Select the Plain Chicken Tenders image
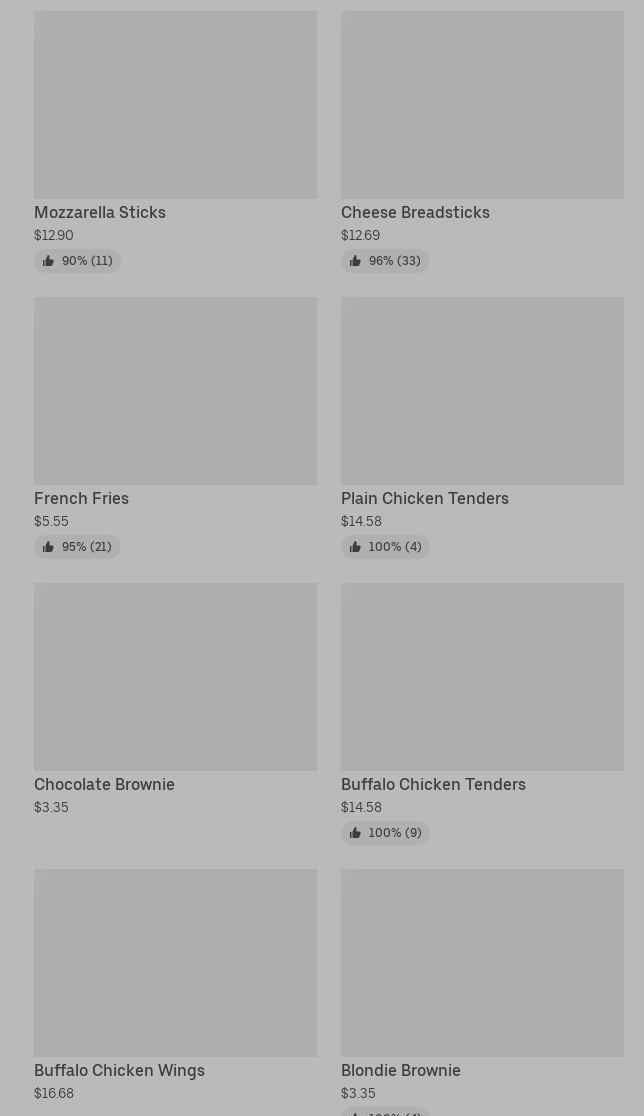Image resolution: width=644 pixels, height=1116 pixels. (482, 391)
